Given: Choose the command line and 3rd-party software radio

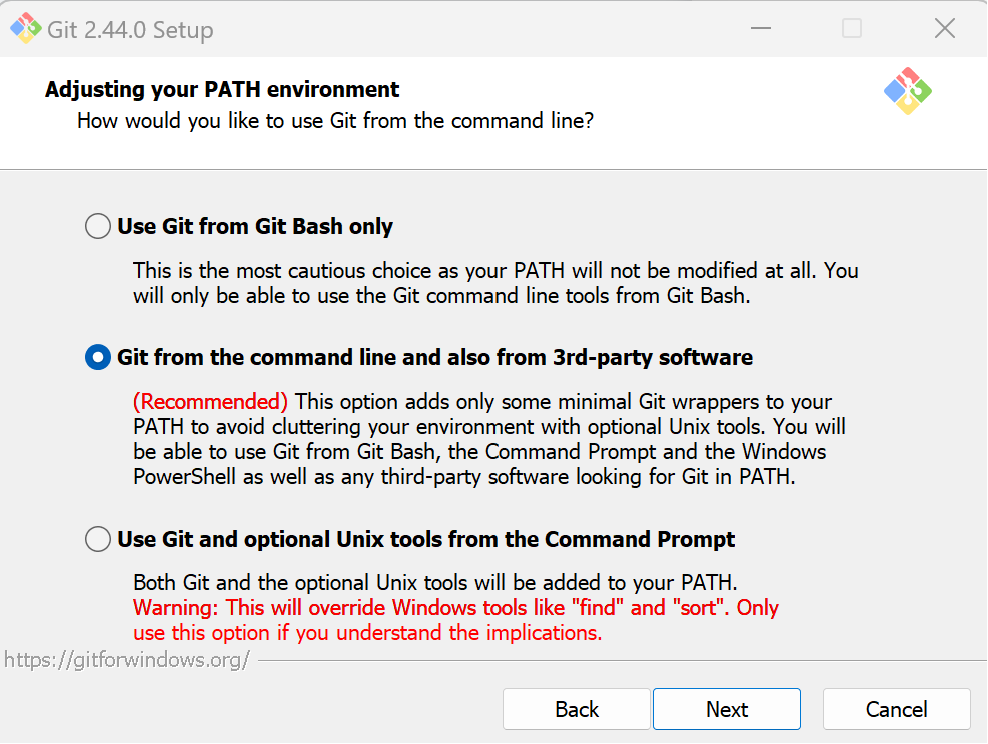Looking at the screenshot, I should pos(98,357).
